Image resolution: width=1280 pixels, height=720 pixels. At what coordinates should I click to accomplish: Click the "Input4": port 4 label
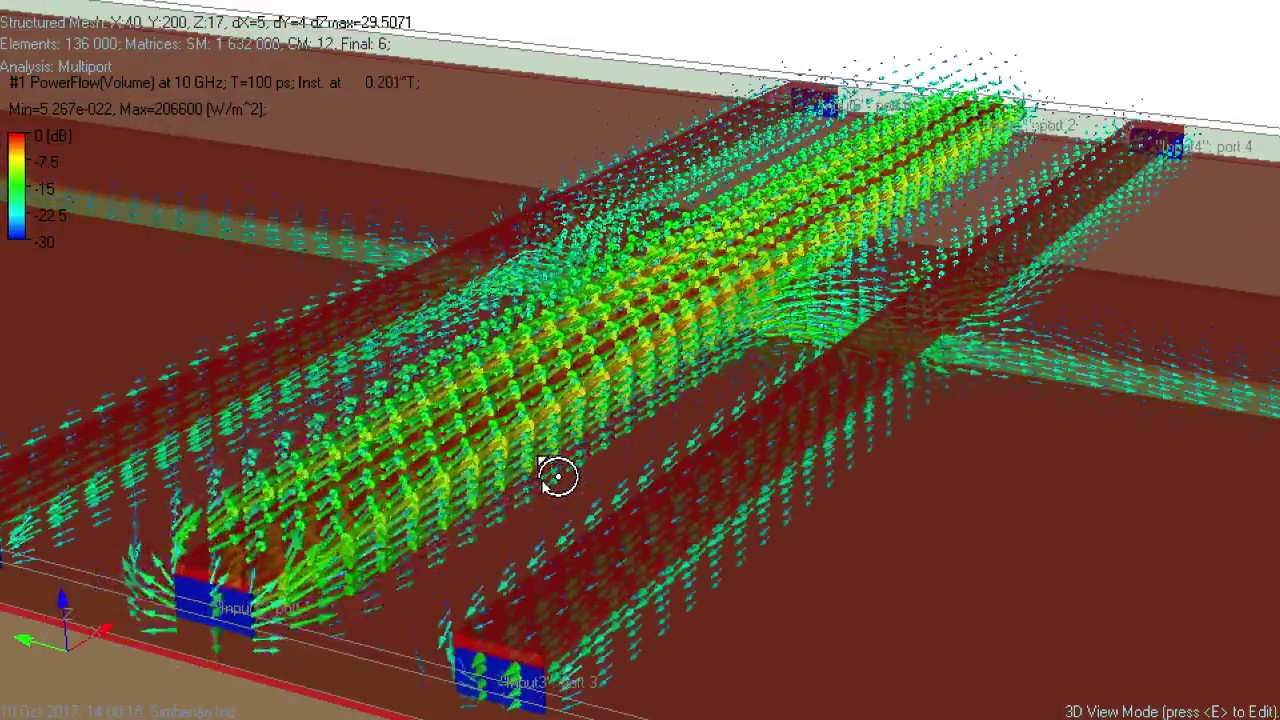tap(1204, 147)
